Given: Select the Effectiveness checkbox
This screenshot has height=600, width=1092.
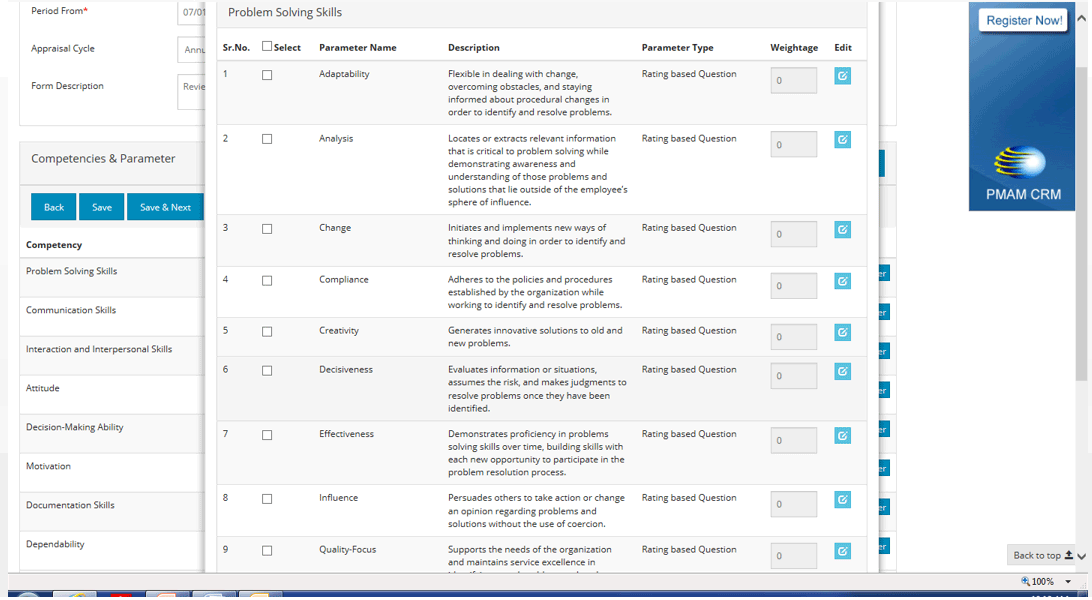Looking at the screenshot, I should (x=267, y=435).
